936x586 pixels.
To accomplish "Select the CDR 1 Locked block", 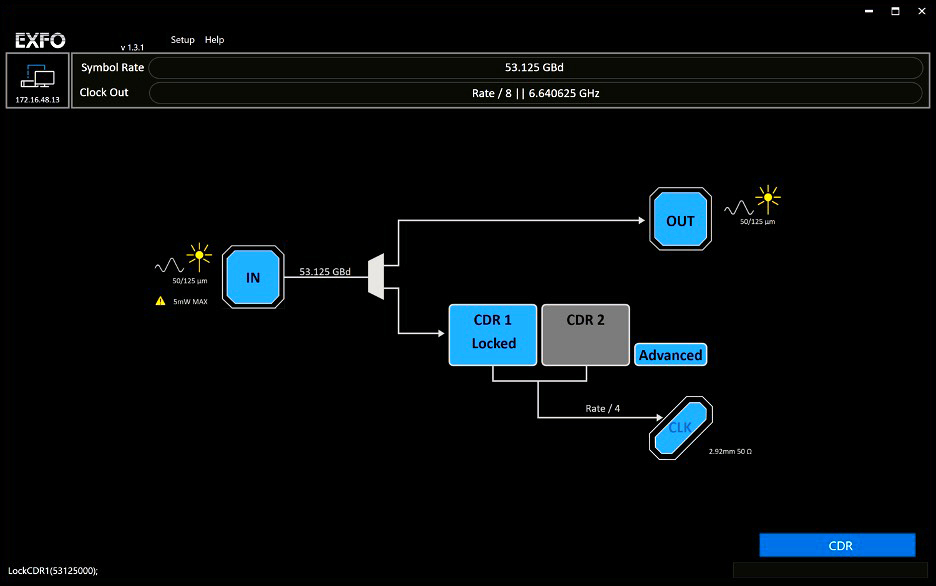I will point(493,335).
